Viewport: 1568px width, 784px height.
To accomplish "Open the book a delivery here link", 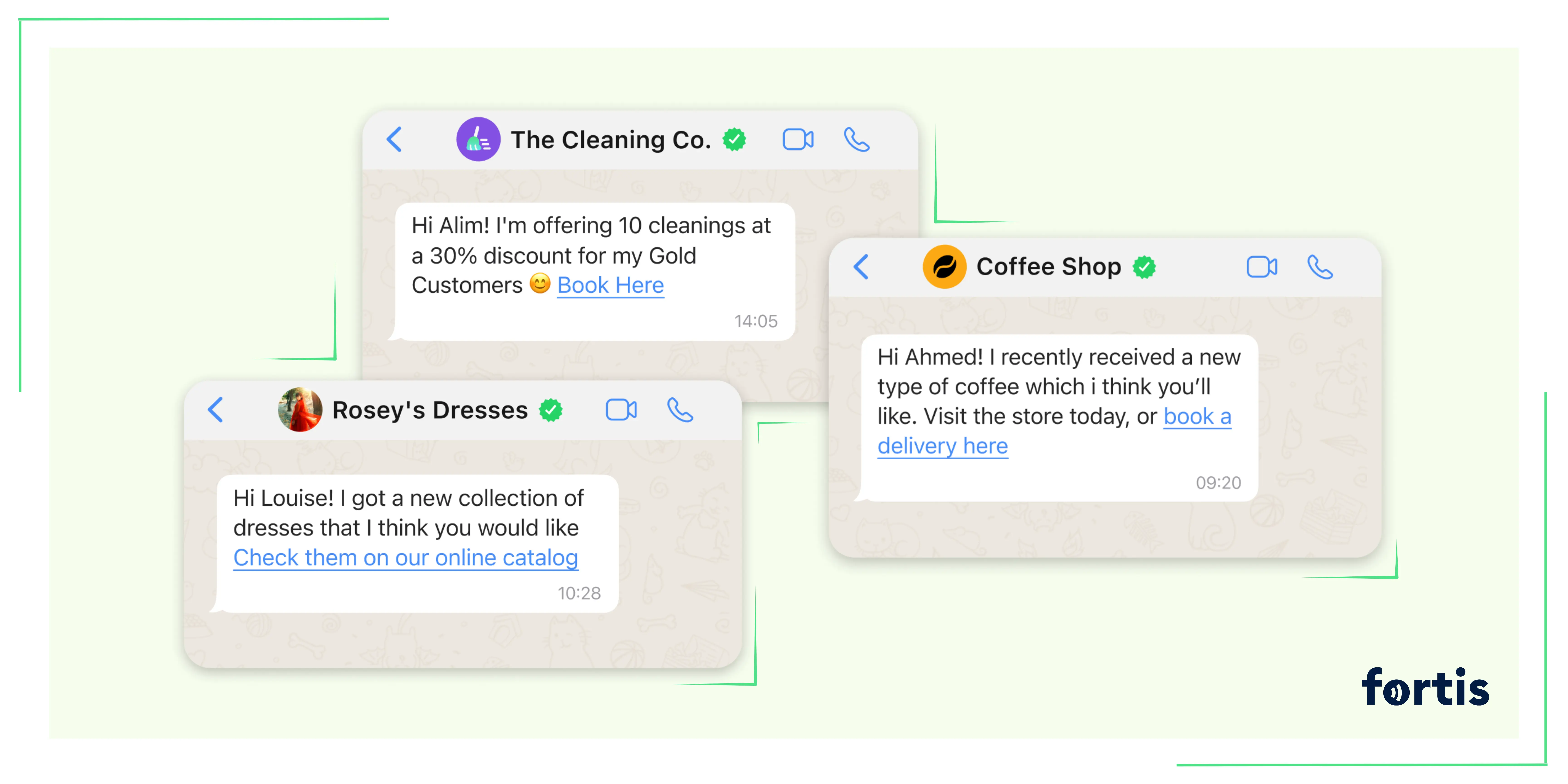I will (1054, 431).
